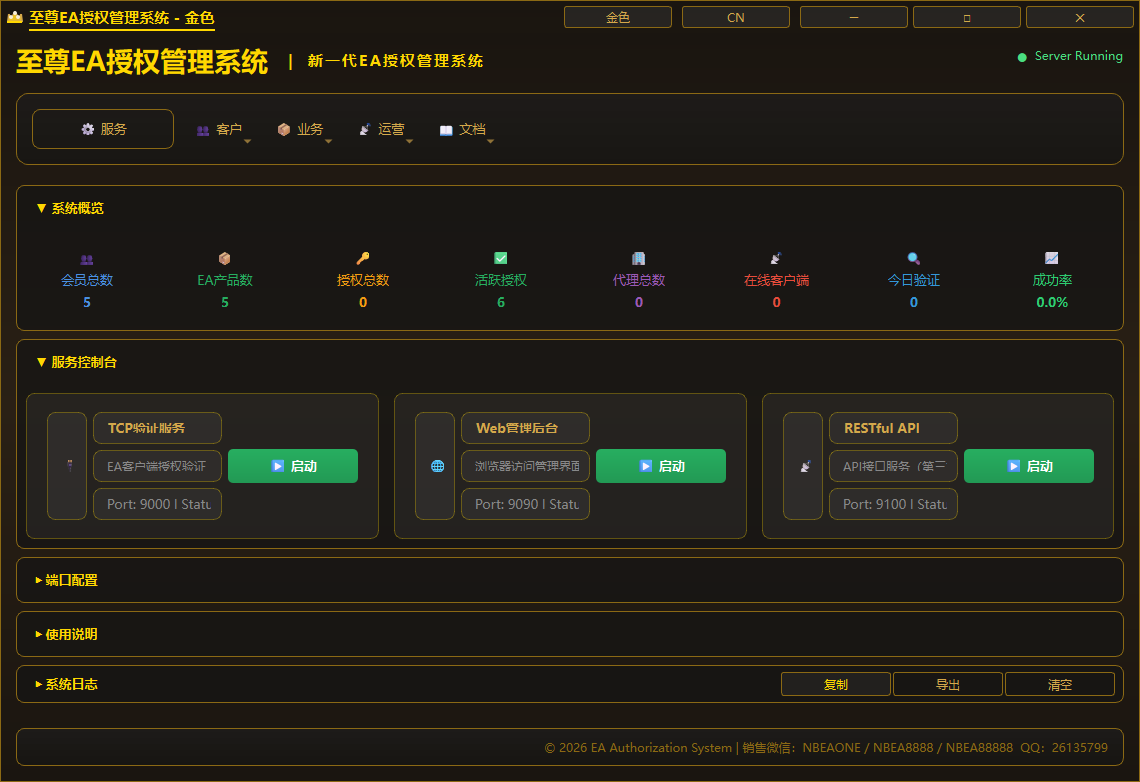Start the Web管理后台 service
Viewport: 1140px width, 782px height.
pyautogui.click(x=661, y=466)
